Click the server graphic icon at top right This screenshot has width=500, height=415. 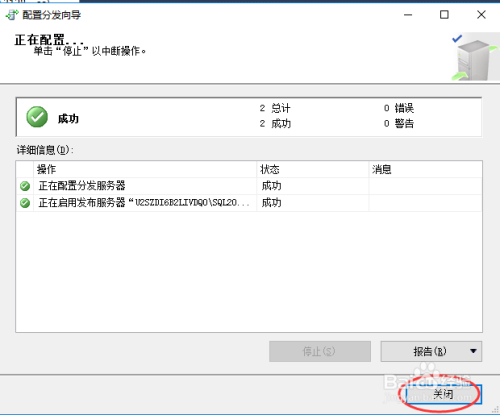475,57
